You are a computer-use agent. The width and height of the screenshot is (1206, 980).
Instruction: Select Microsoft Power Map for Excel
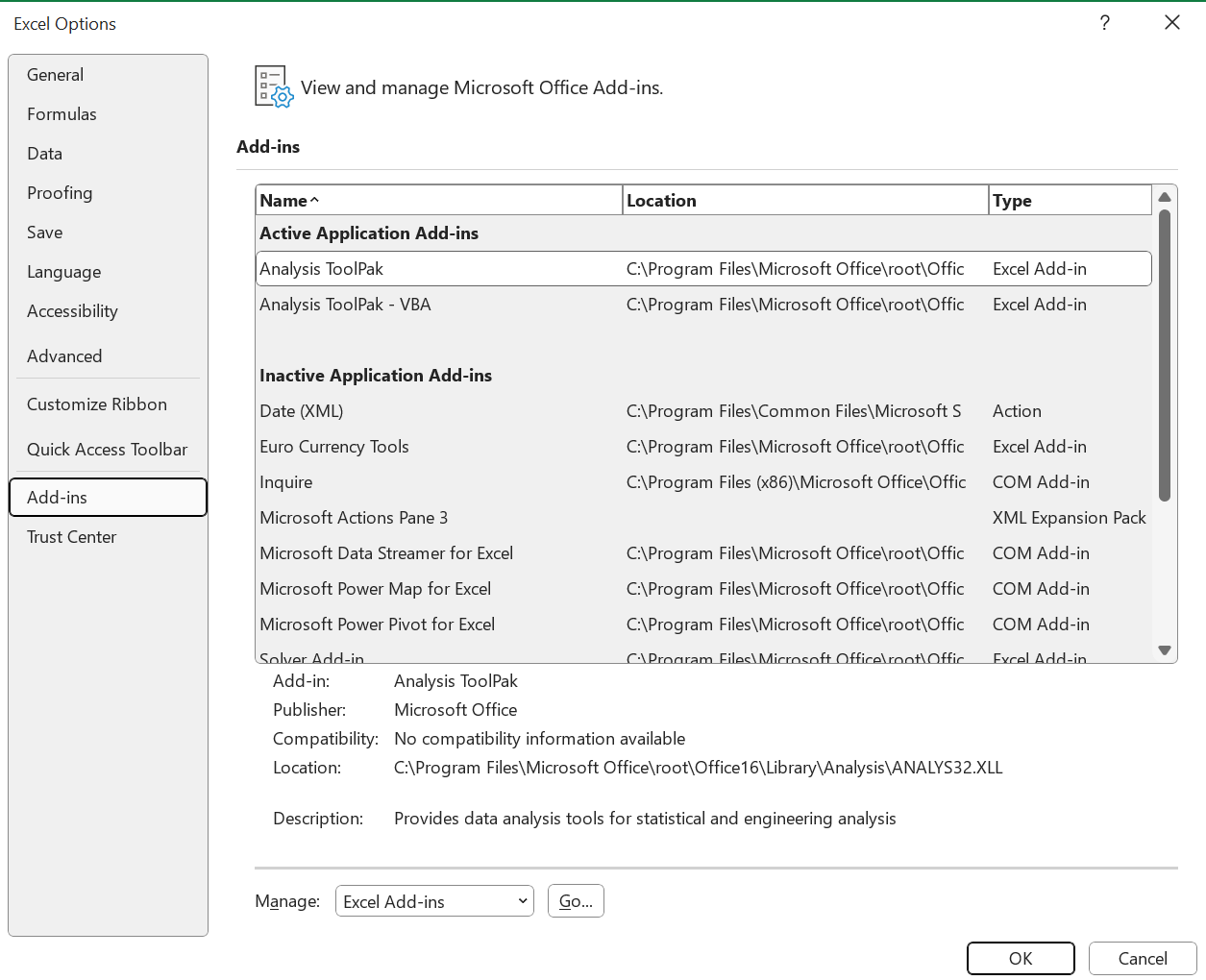[x=703, y=589]
